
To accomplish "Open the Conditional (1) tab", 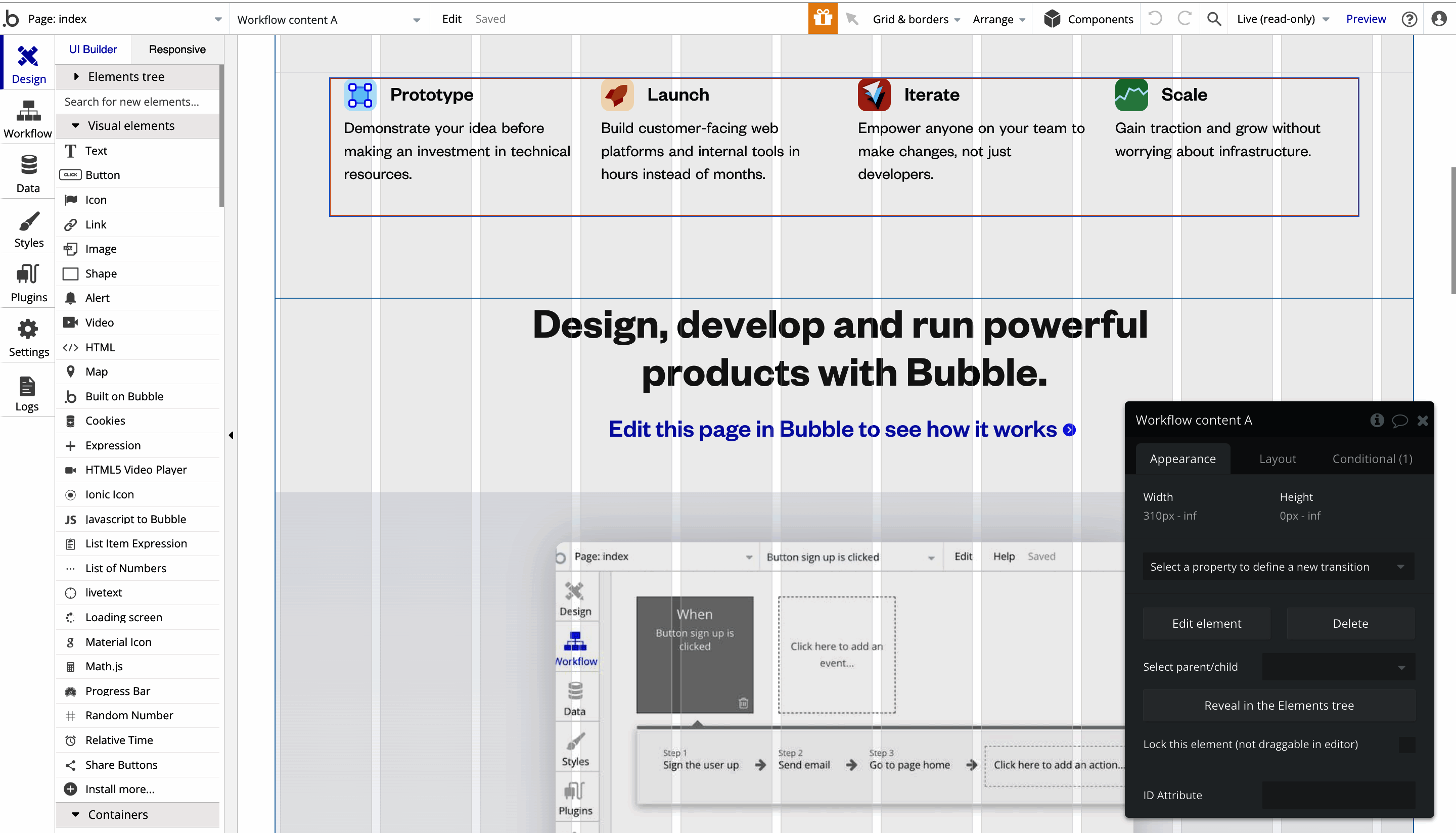I will [1372, 459].
